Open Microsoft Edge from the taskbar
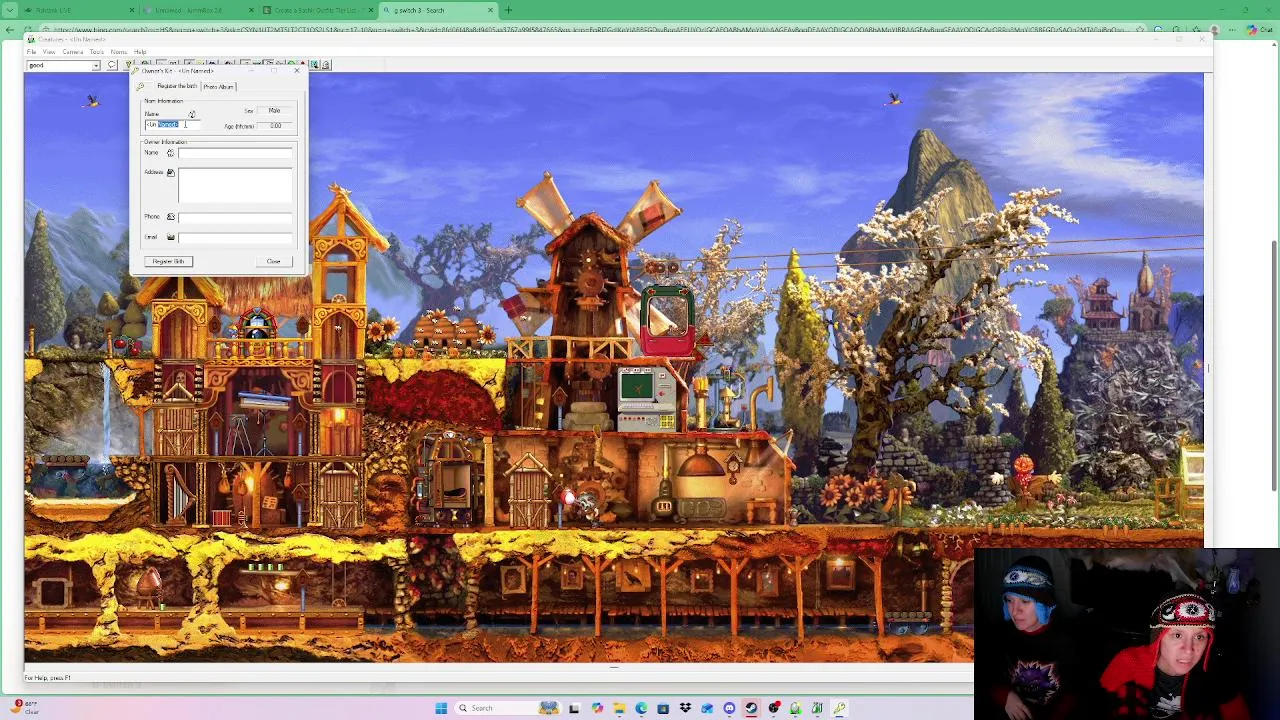Viewport: 1280px width, 720px height. coord(641,708)
